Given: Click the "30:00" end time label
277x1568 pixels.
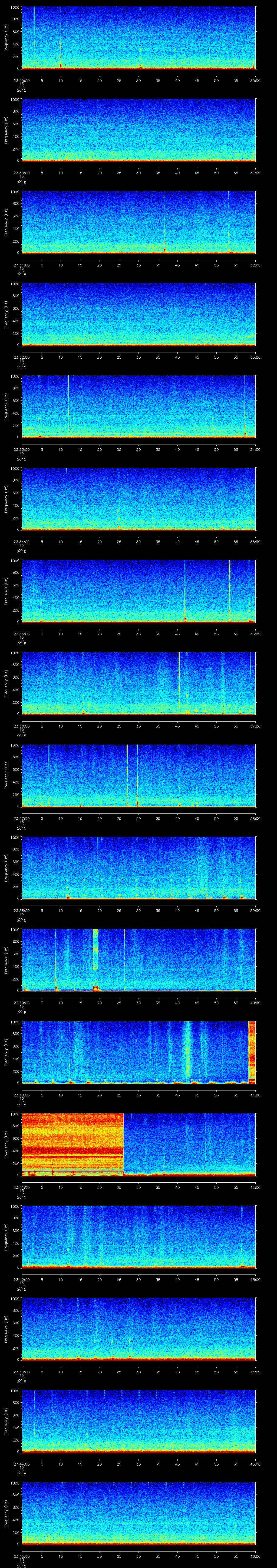Looking at the screenshot, I should 256,80.
